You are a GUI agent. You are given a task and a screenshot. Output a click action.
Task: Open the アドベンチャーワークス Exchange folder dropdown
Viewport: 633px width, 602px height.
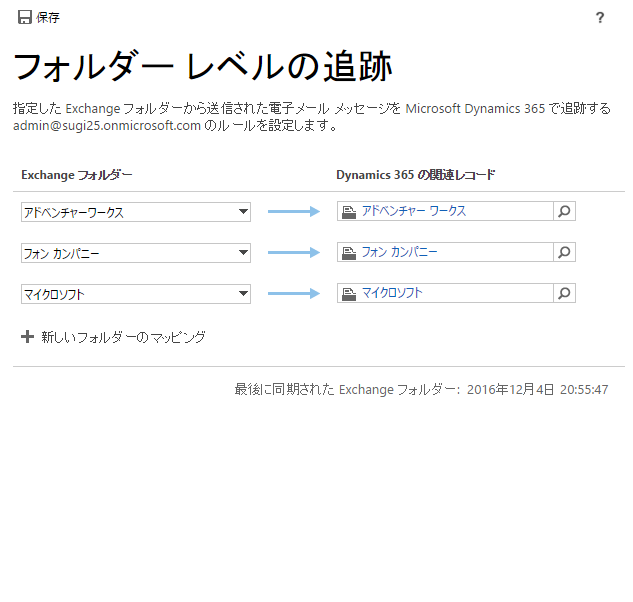click(136, 212)
